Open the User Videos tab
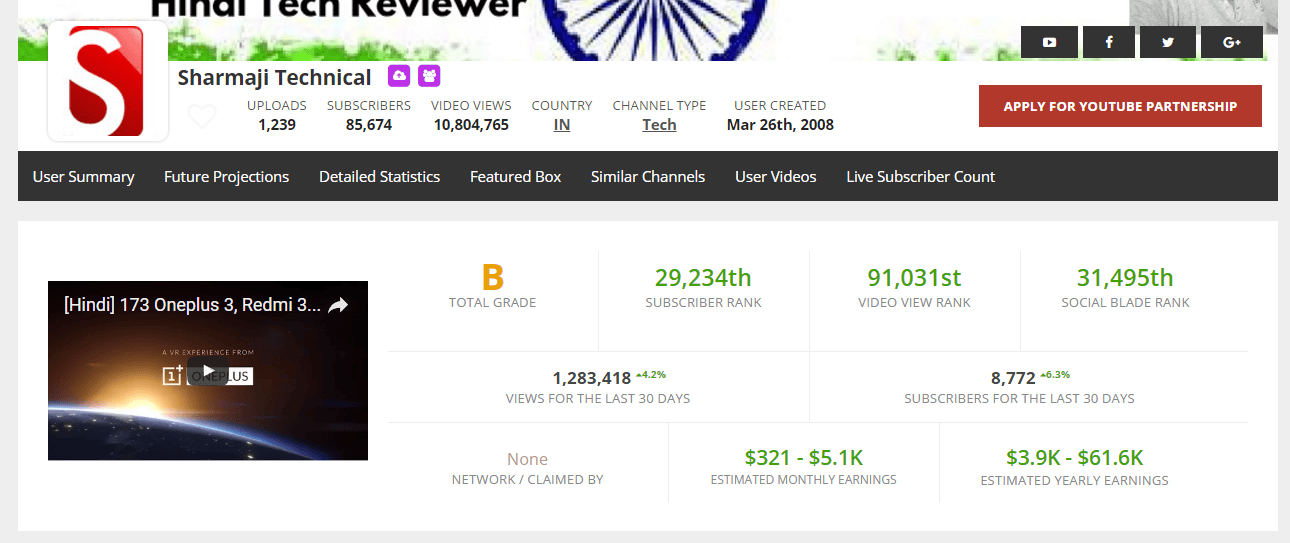 point(775,176)
